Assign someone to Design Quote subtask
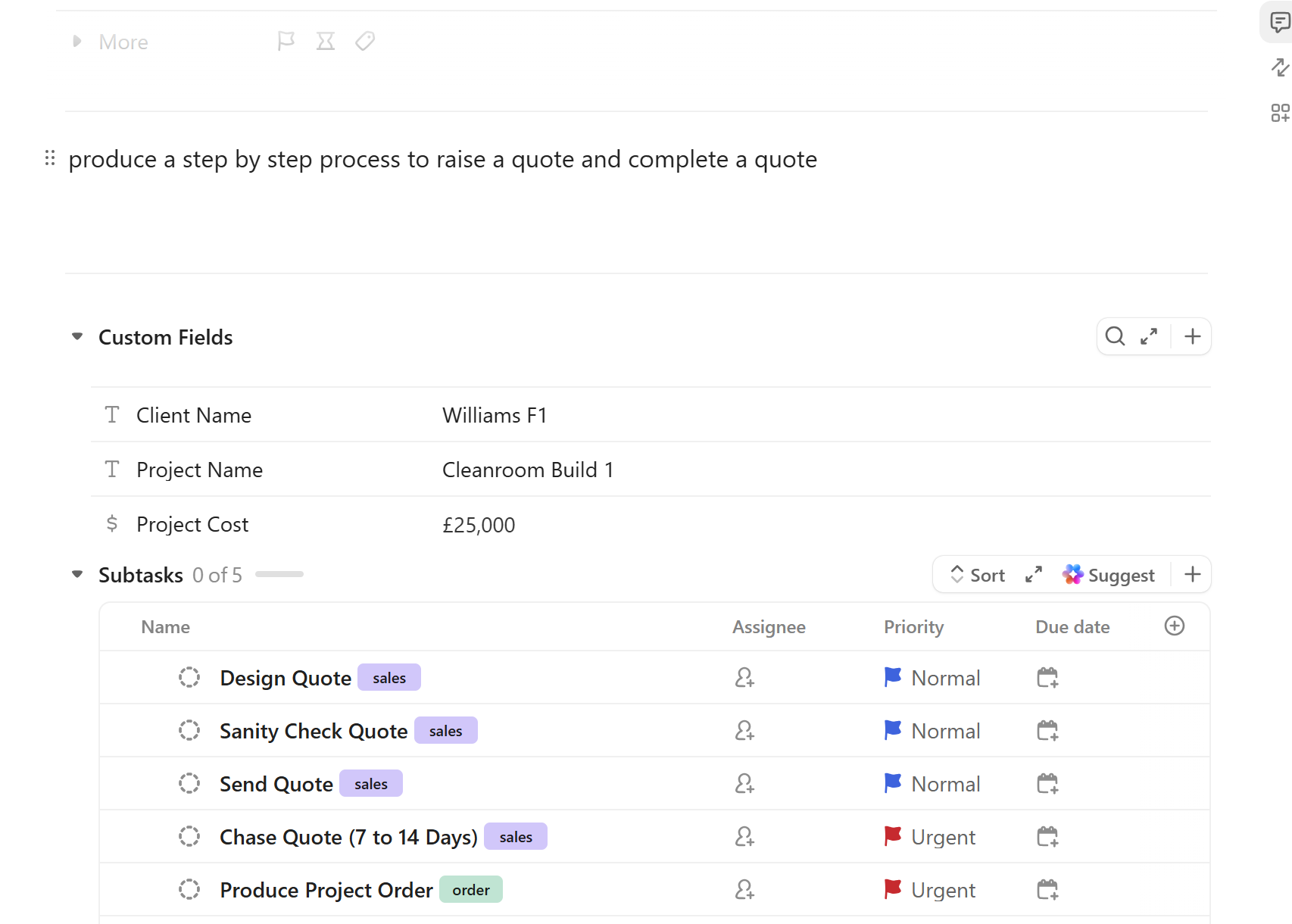Screen dimensions: 1292x924 744,677
